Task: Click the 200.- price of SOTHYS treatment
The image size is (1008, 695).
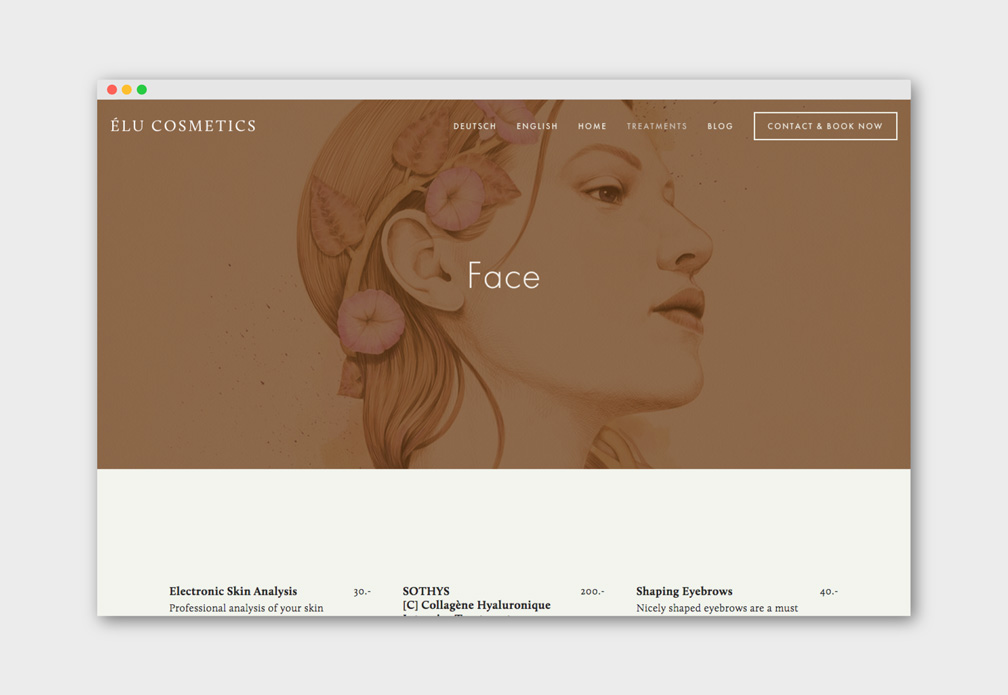Action: [592, 591]
